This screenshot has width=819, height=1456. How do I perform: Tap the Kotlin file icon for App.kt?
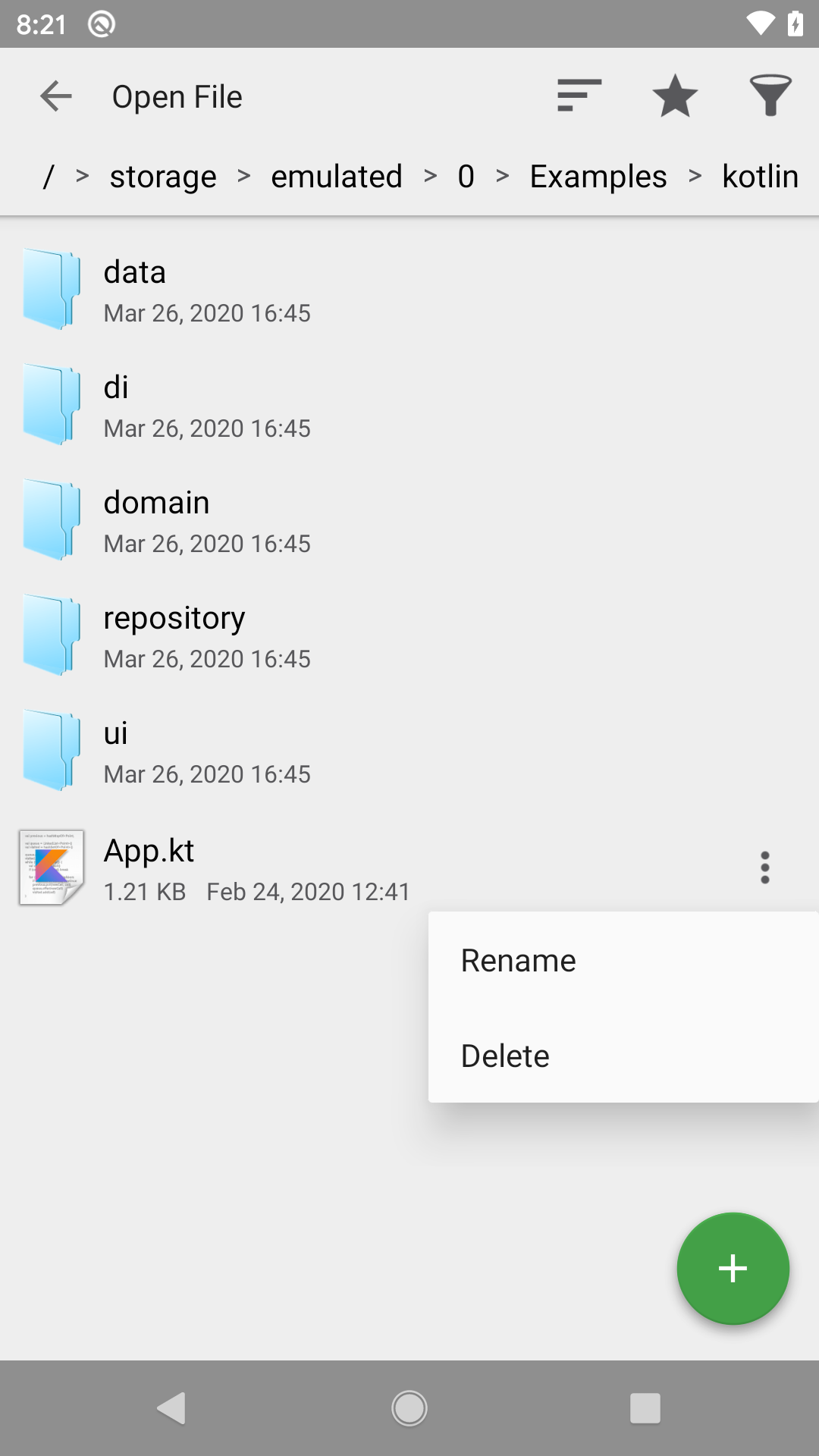(x=52, y=868)
